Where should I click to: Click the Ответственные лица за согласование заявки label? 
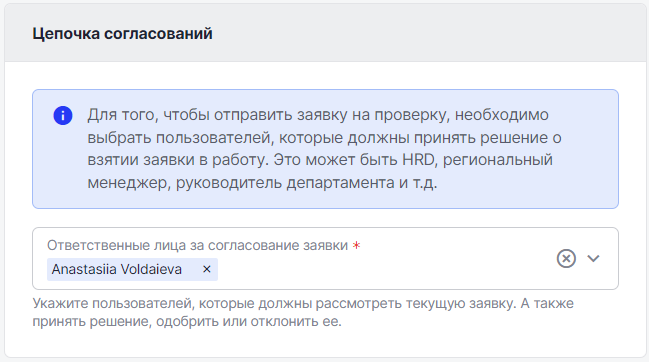197,245
